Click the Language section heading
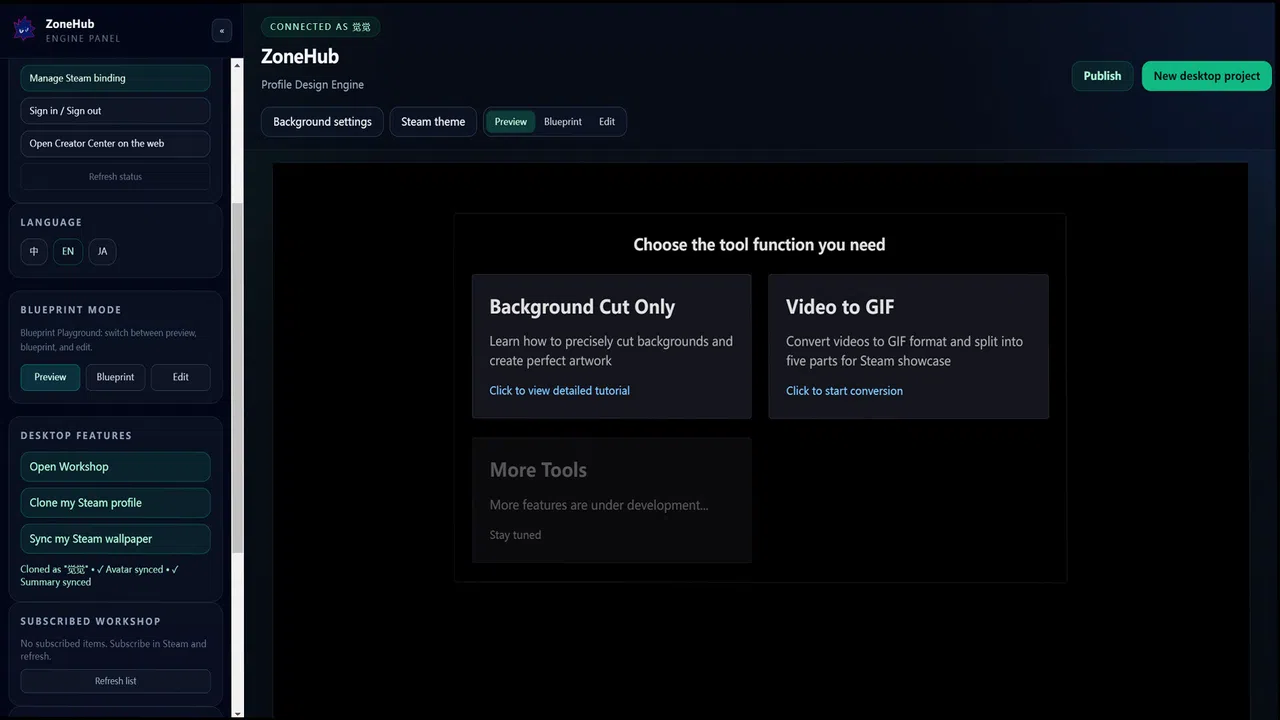1280x720 pixels. pos(51,222)
